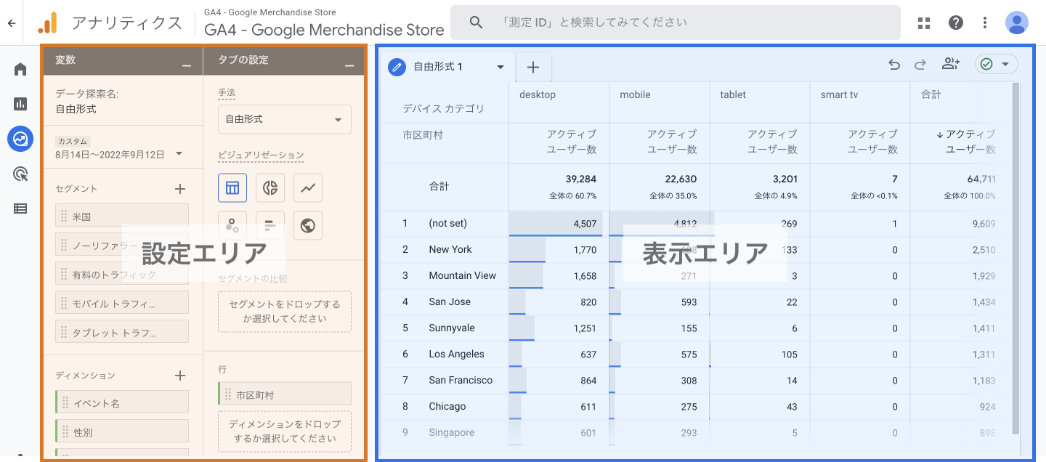Click the tablet column header
The image size is (1046, 462).
point(733,95)
